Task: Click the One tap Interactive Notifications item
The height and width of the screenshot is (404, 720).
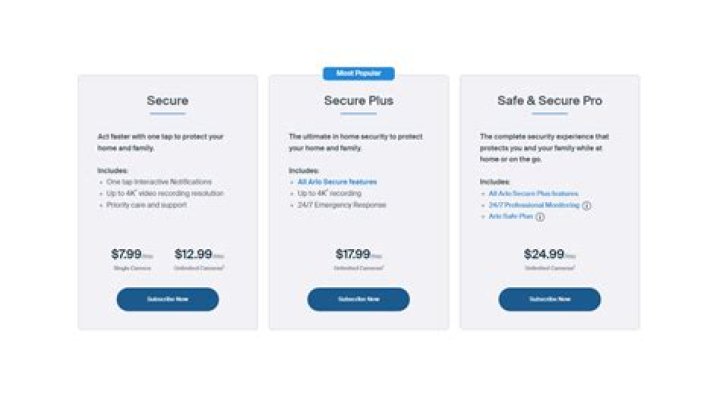Action: 158,182
